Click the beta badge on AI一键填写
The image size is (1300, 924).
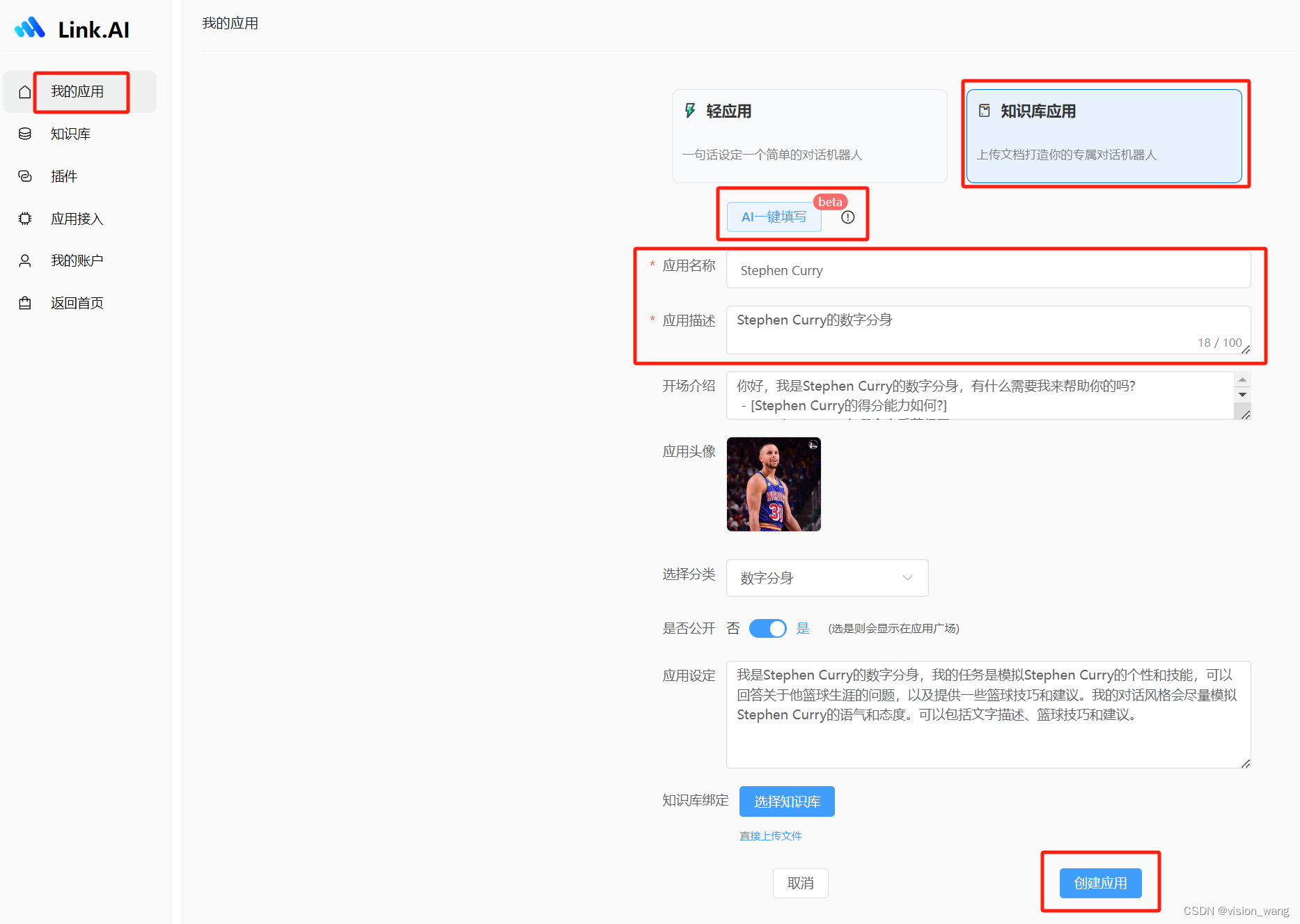coord(830,202)
